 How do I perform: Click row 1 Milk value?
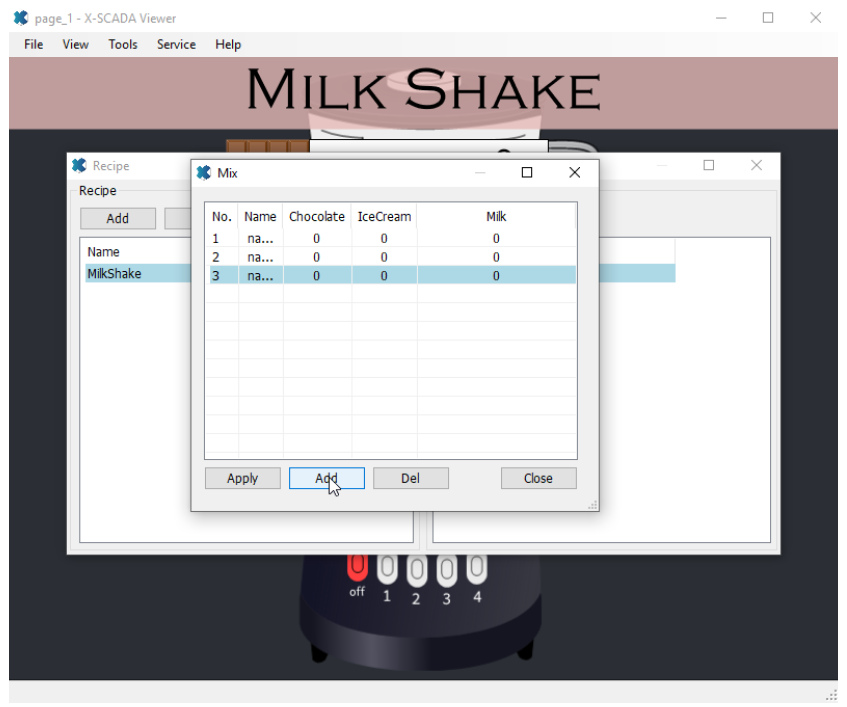pos(496,238)
